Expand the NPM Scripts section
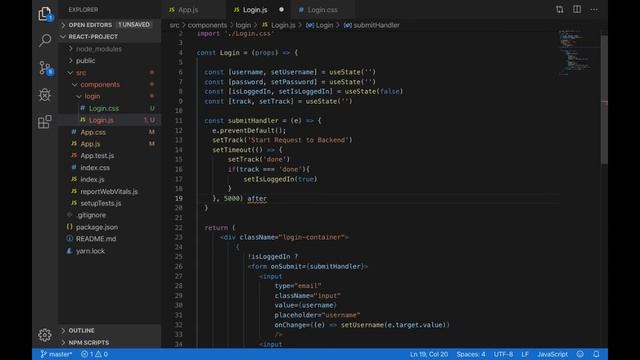 (89, 342)
